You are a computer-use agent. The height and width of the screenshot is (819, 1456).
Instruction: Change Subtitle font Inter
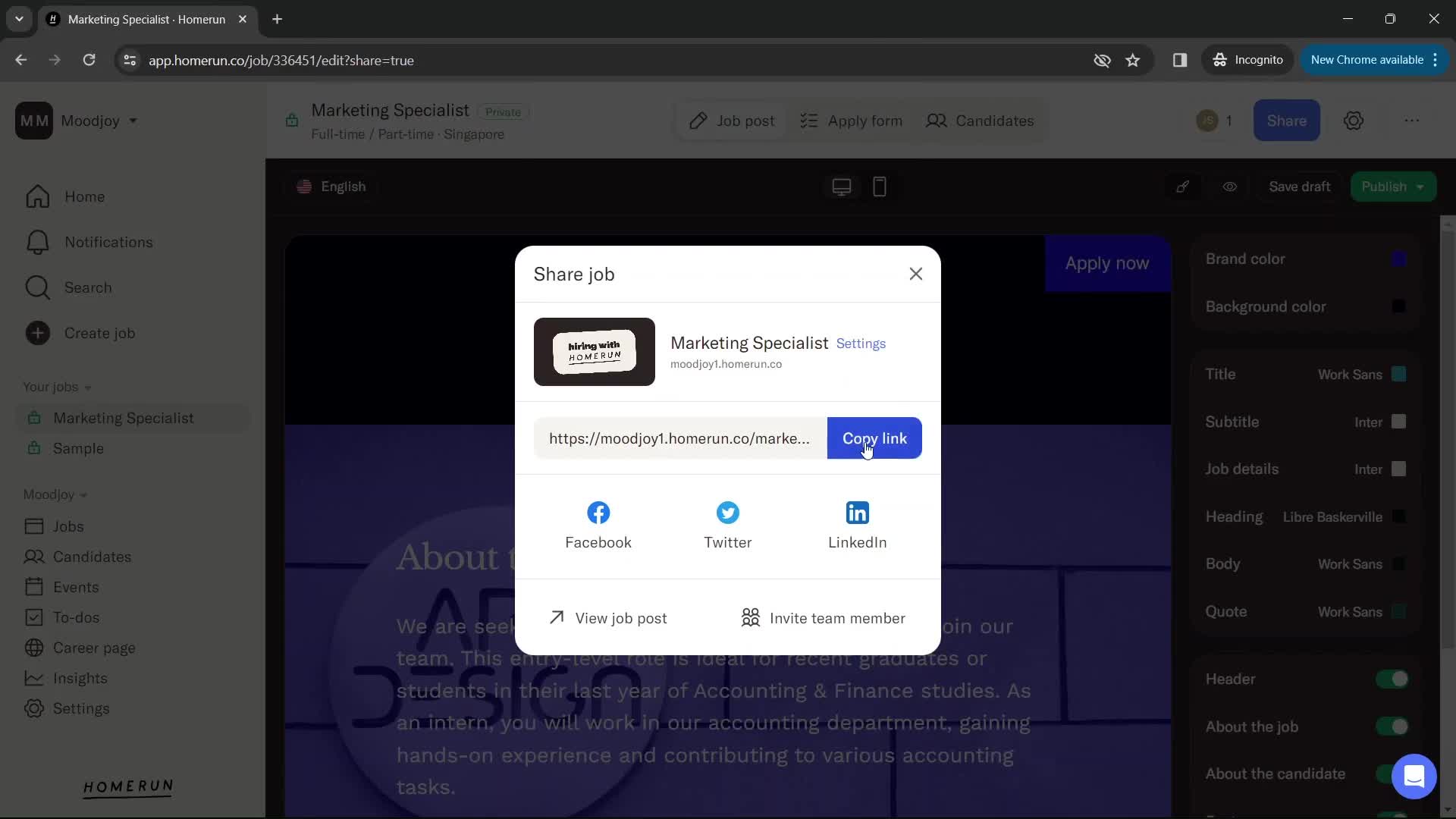click(x=1368, y=422)
